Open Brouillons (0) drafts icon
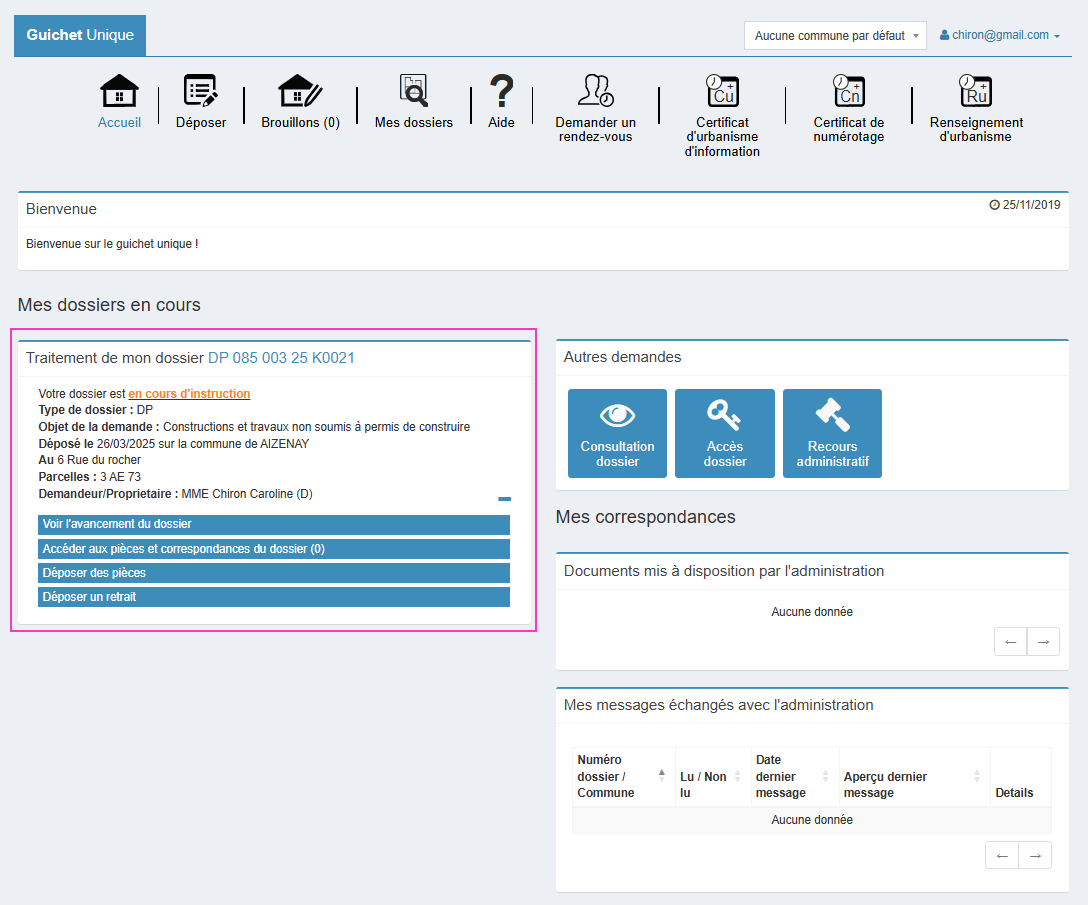The image size is (1088, 905). tap(300, 91)
